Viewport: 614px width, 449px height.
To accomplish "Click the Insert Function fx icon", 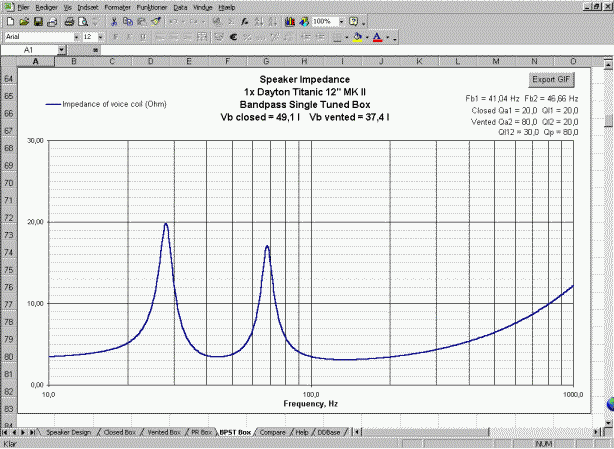I will [x=245, y=22].
